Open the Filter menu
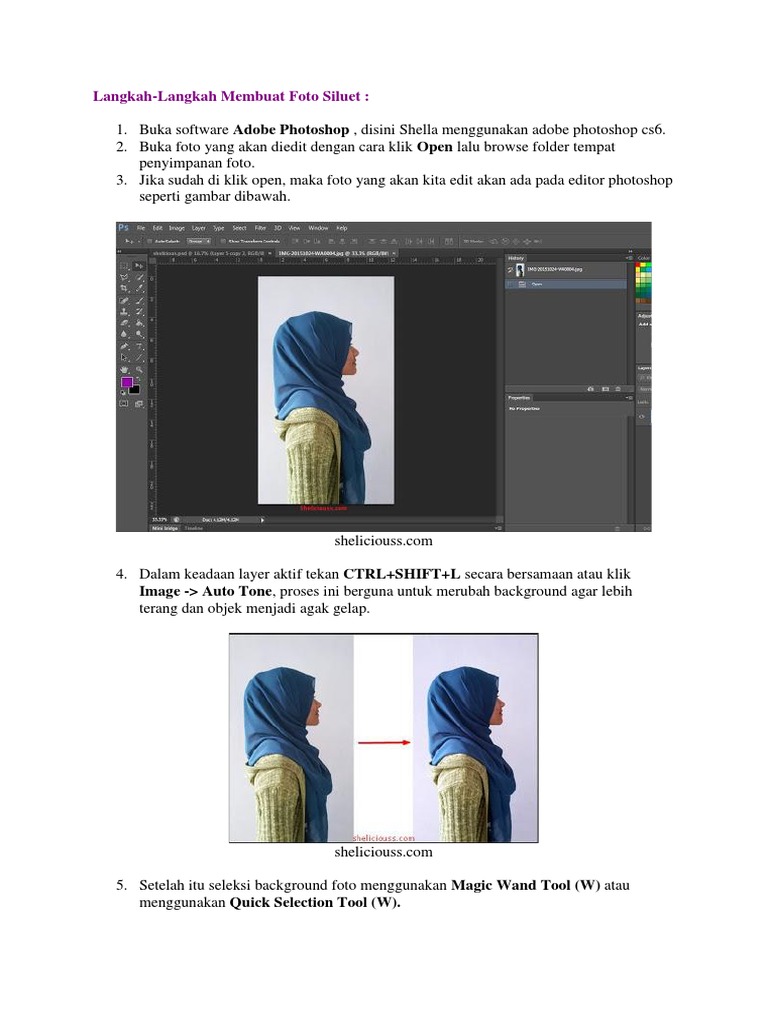Image resolution: width=768 pixels, height=1024 pixels. 261,228
